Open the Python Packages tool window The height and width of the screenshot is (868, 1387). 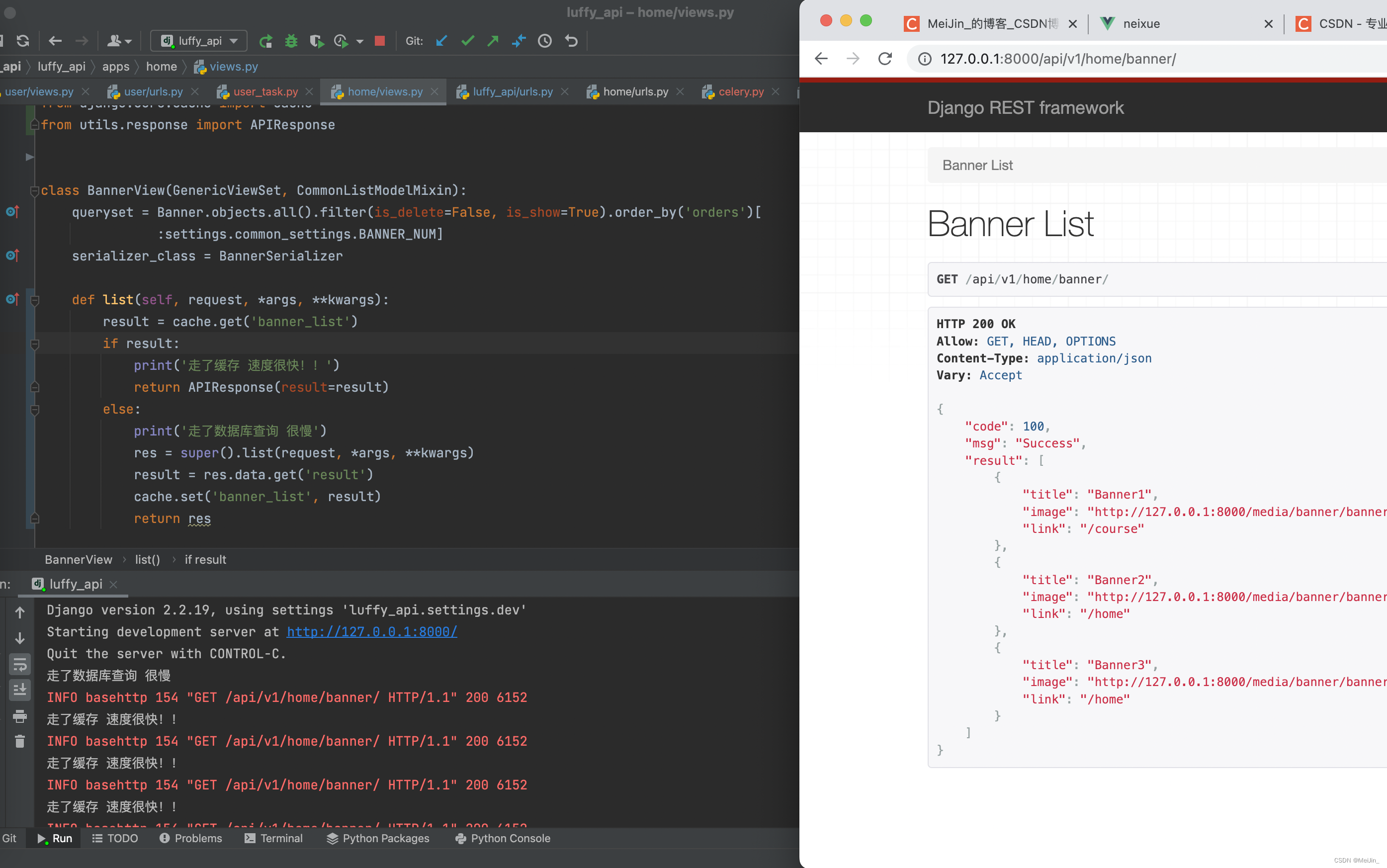[x=378, y=838]
